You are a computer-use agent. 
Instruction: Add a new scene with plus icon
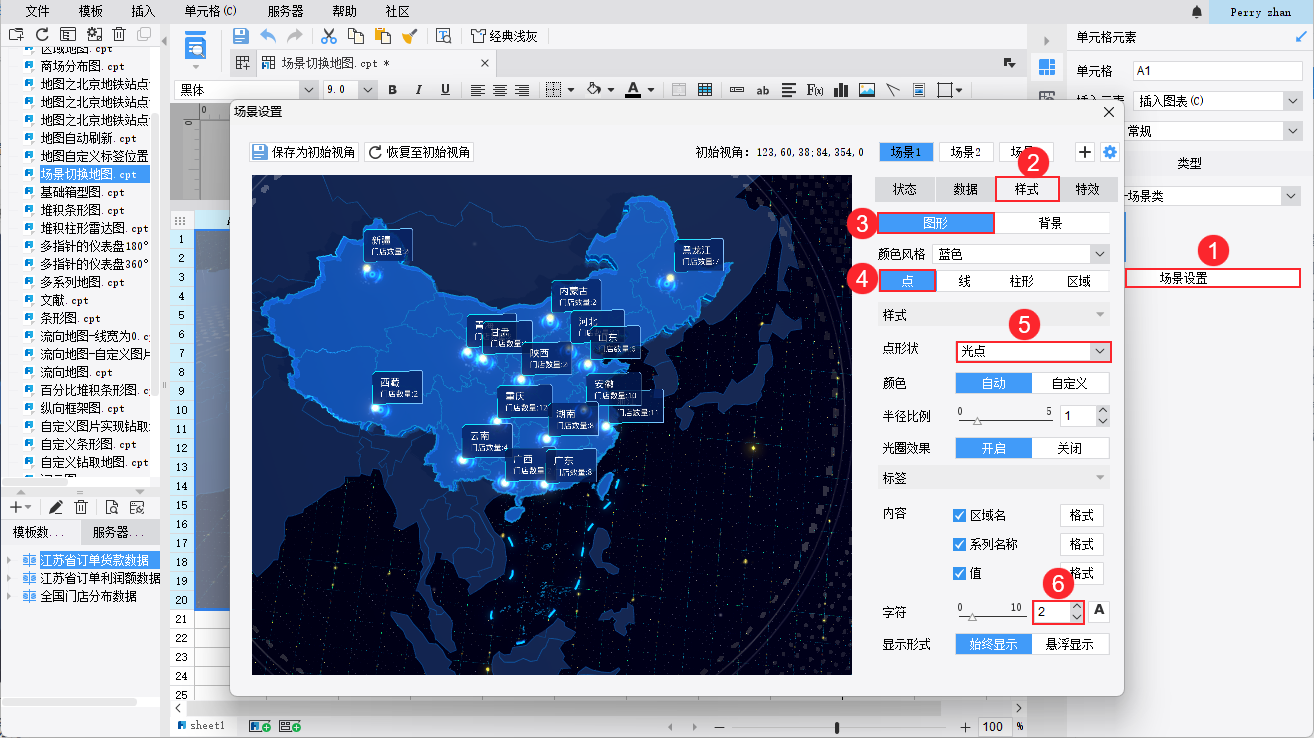(1085, 152)
